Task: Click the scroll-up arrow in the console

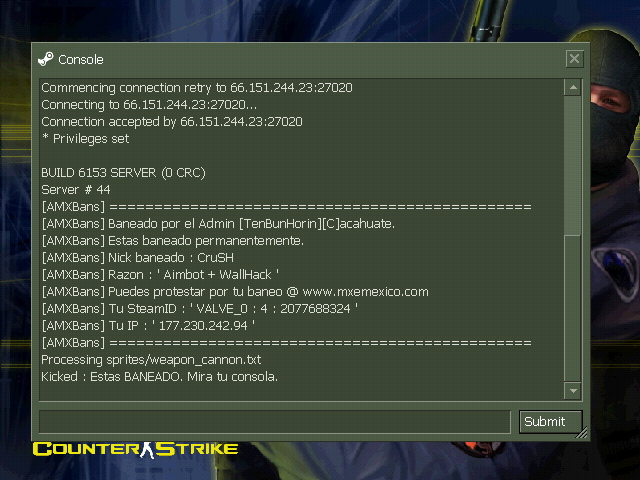Action: [573, 87]
